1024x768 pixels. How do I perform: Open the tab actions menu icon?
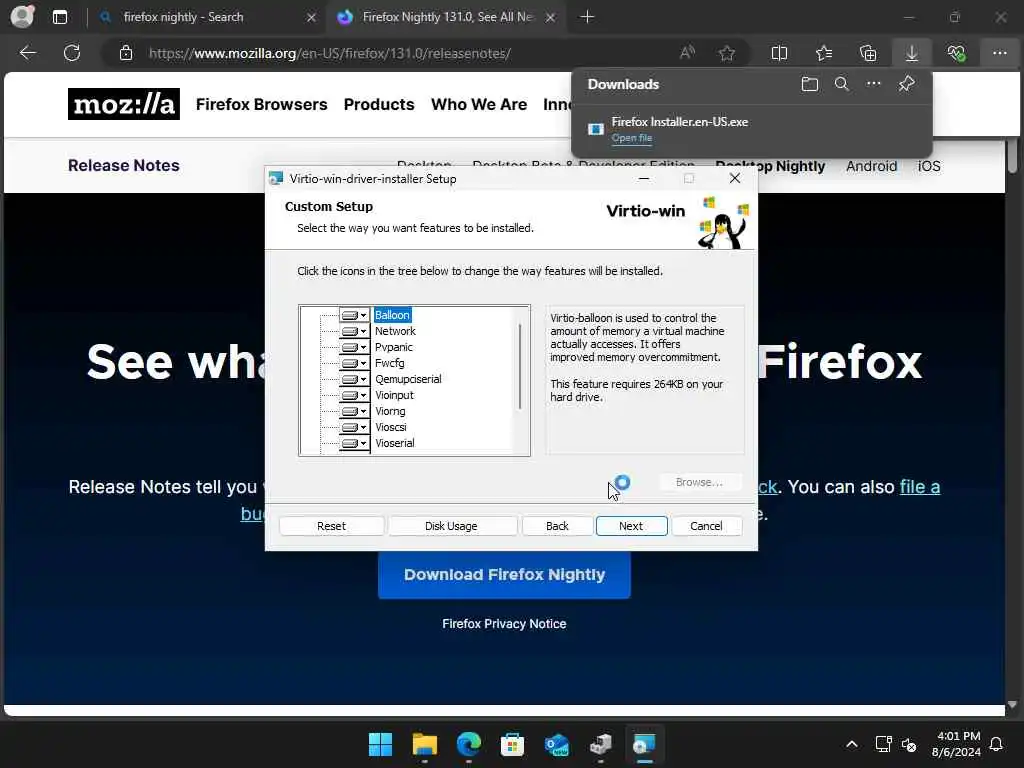[x=59, y=17]
